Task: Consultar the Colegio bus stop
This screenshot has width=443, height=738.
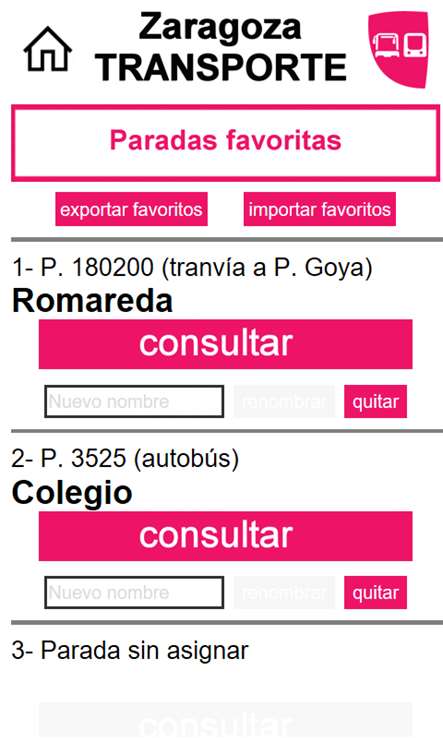Action: click(226, 536)
